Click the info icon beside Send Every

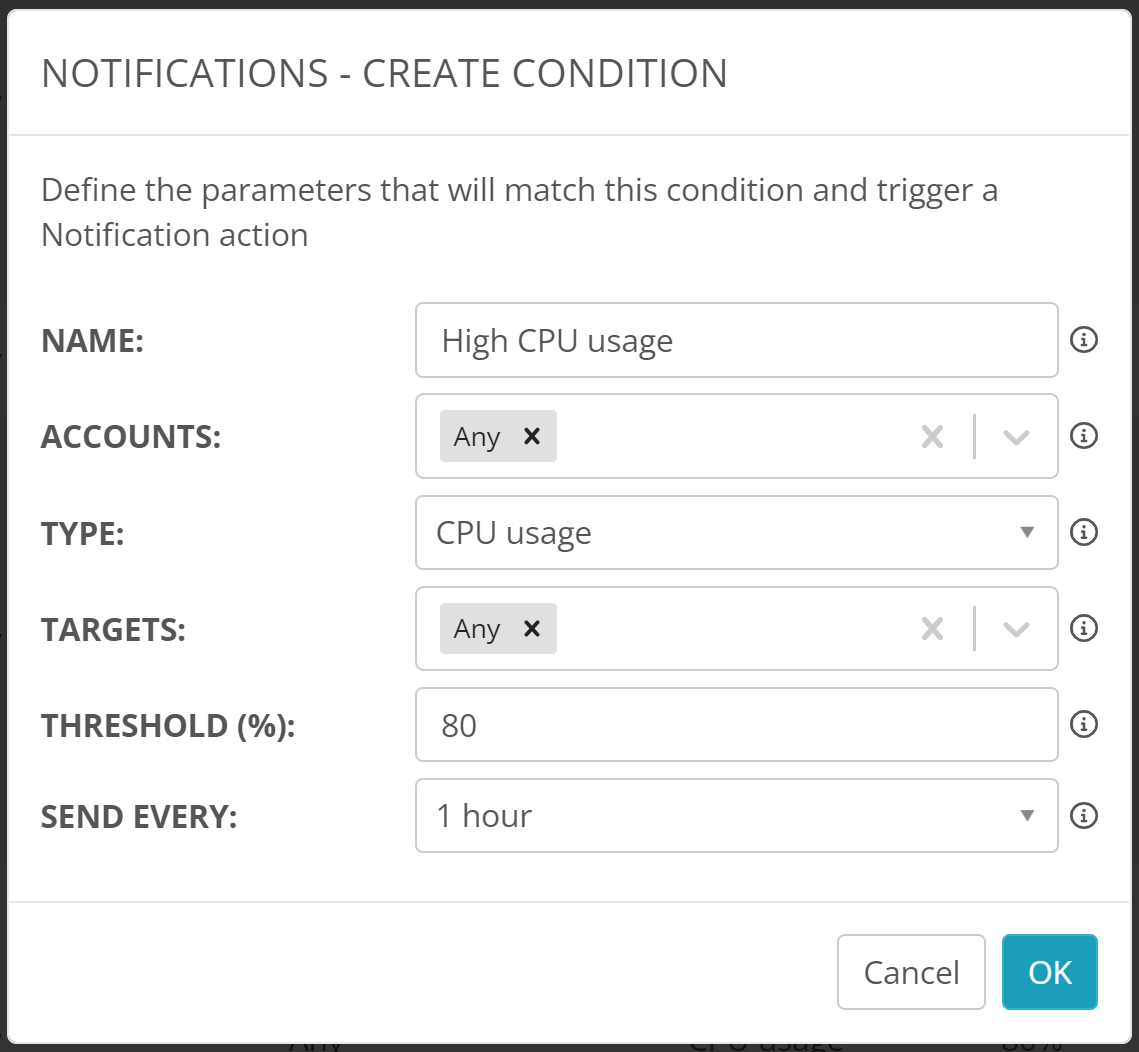[1084, 816]
